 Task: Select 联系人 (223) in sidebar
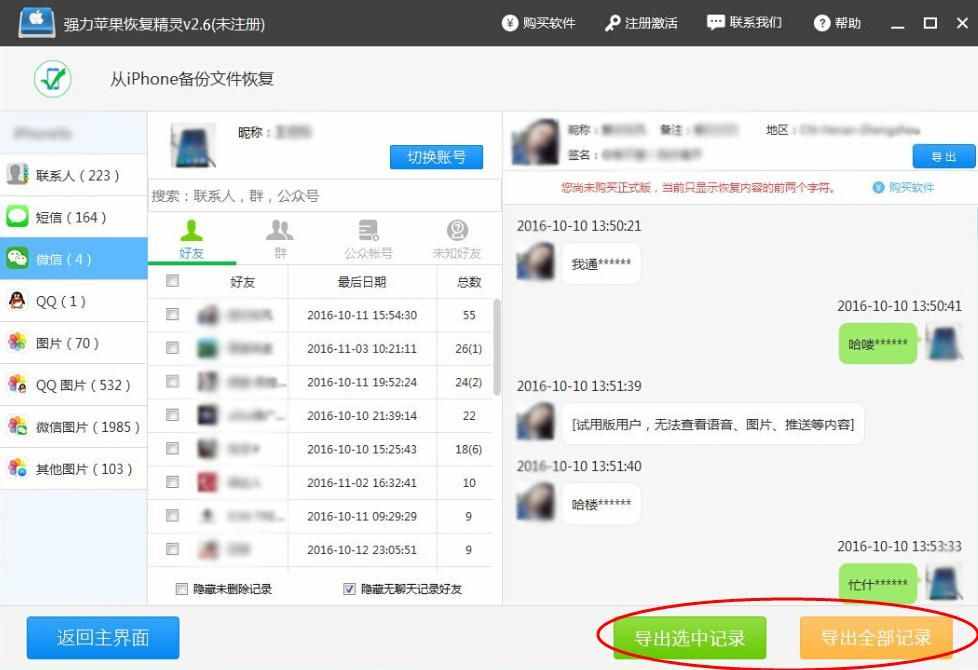pyautogui.click(x=74, y=175)
